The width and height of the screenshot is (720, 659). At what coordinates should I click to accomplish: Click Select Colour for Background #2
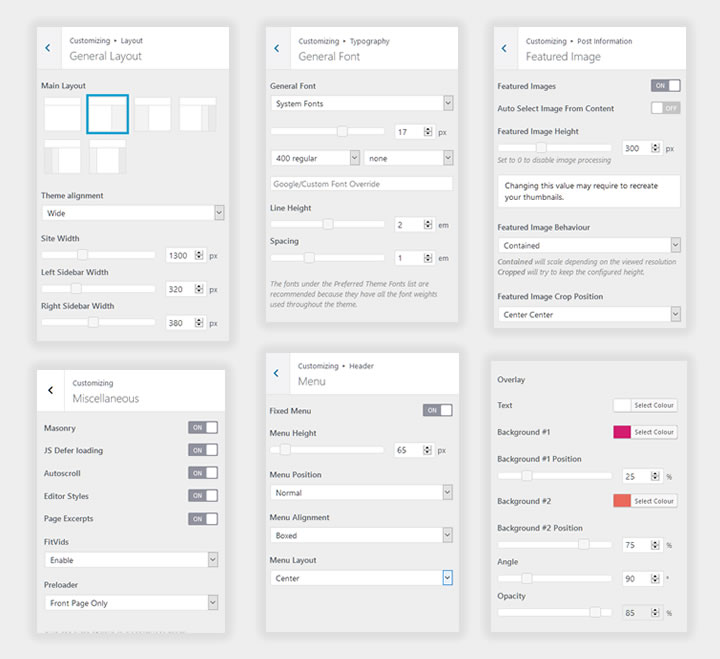654,501
